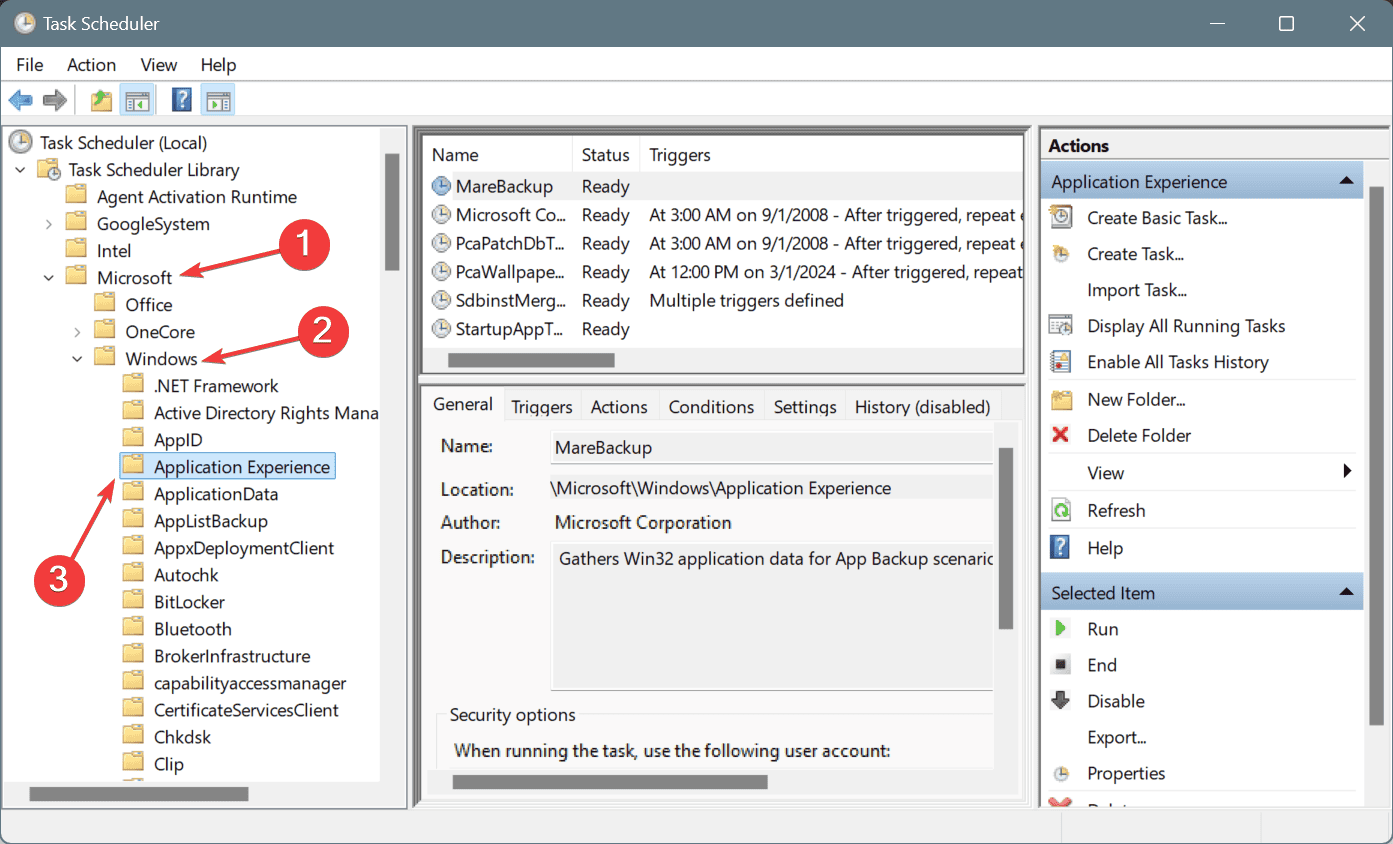Sort by the Name column header

pos(498,155)
